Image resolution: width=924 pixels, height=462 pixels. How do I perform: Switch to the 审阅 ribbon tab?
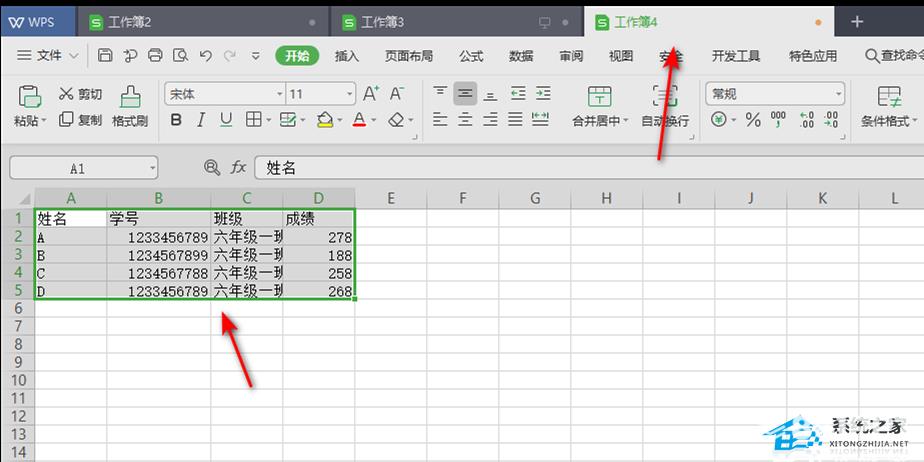[x=571, y=56]
